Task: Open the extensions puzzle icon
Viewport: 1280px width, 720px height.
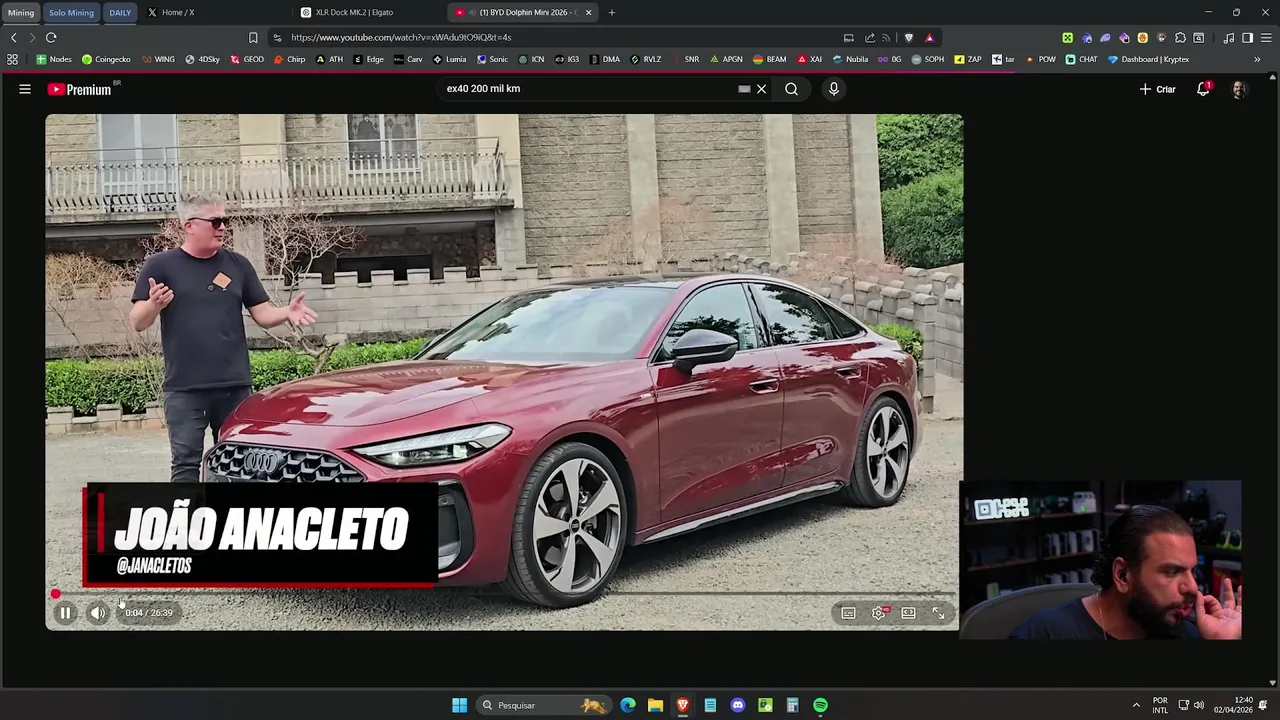Action: point(1180,37)
